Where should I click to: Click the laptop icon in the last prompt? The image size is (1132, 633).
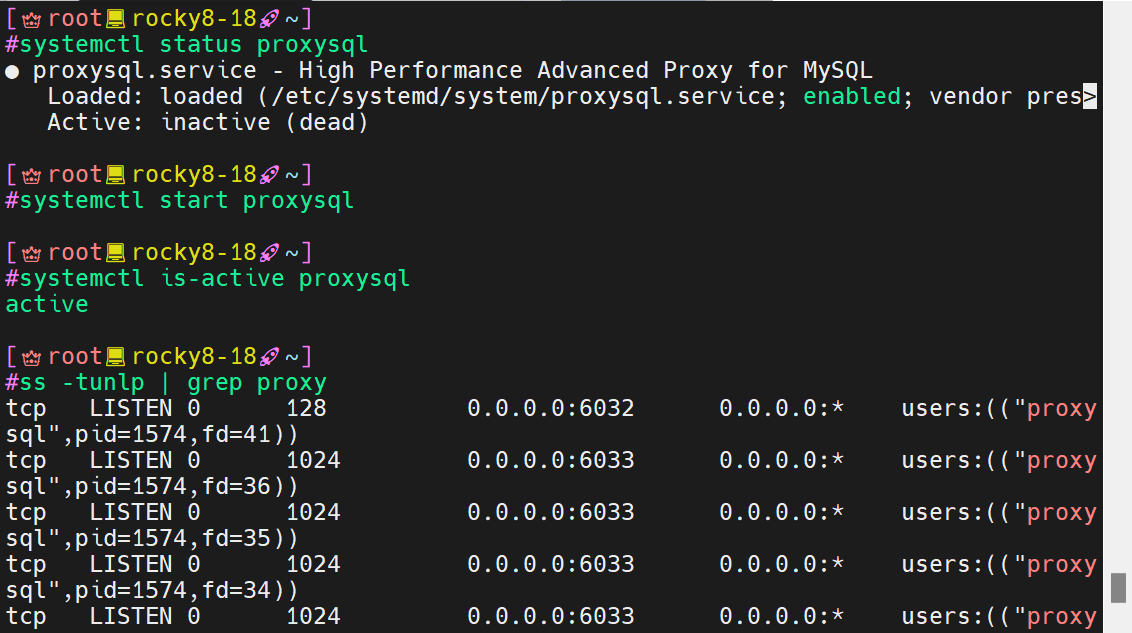click(116, 356)
